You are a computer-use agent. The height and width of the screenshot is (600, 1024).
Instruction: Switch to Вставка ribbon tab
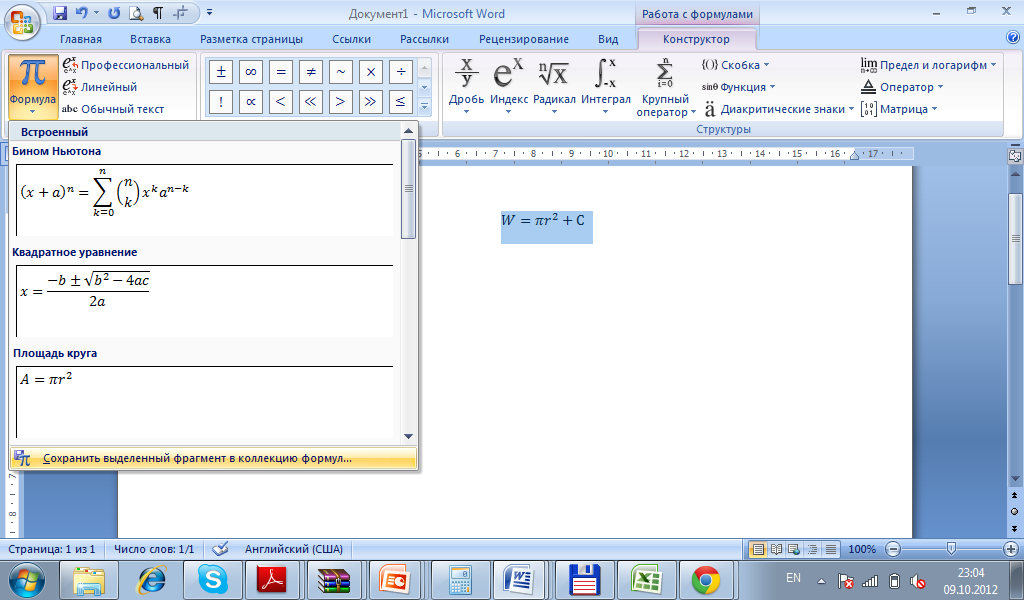tap(150, 39)
